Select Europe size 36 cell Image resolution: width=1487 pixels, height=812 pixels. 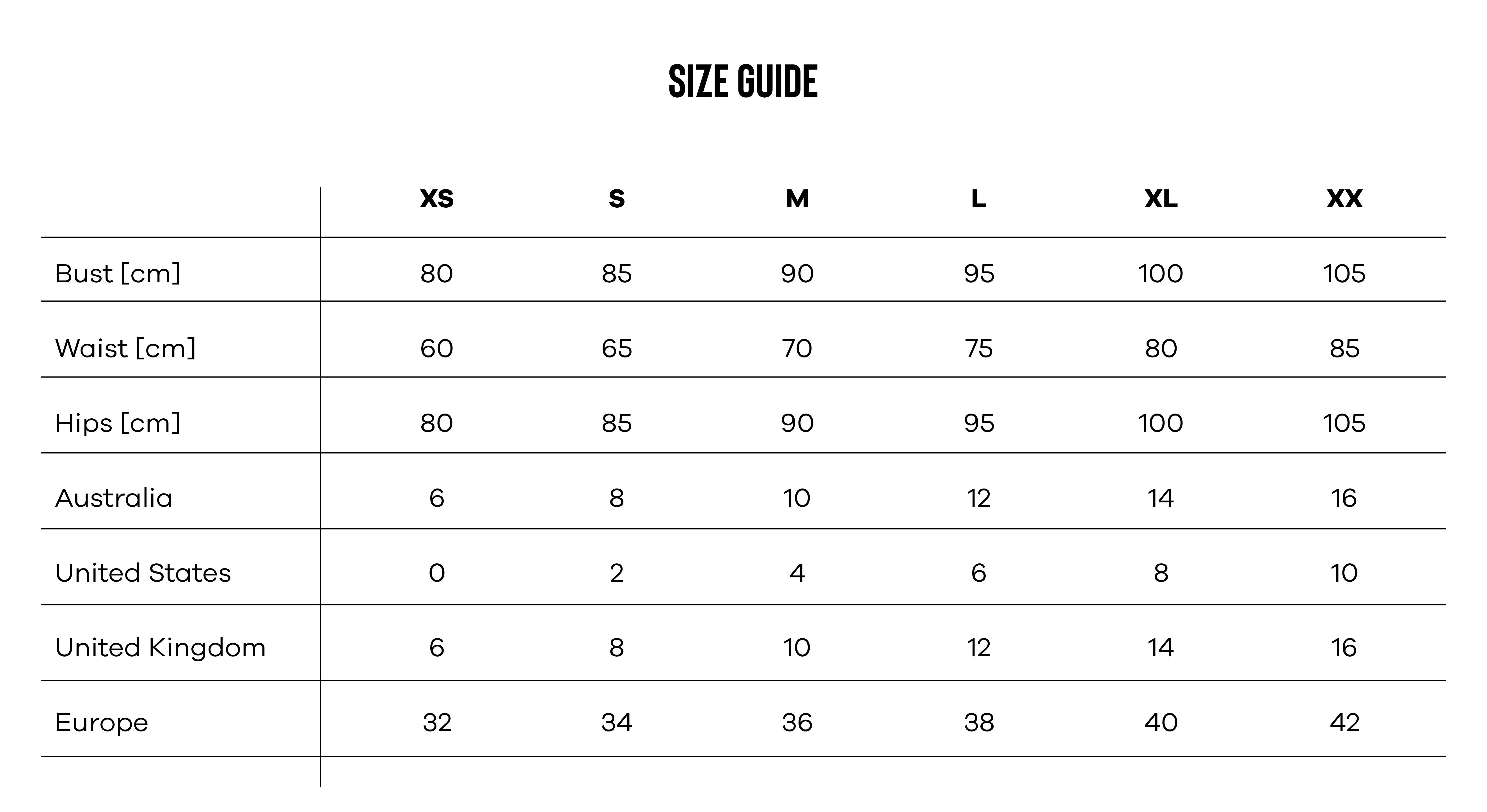[x=797, y=722]
